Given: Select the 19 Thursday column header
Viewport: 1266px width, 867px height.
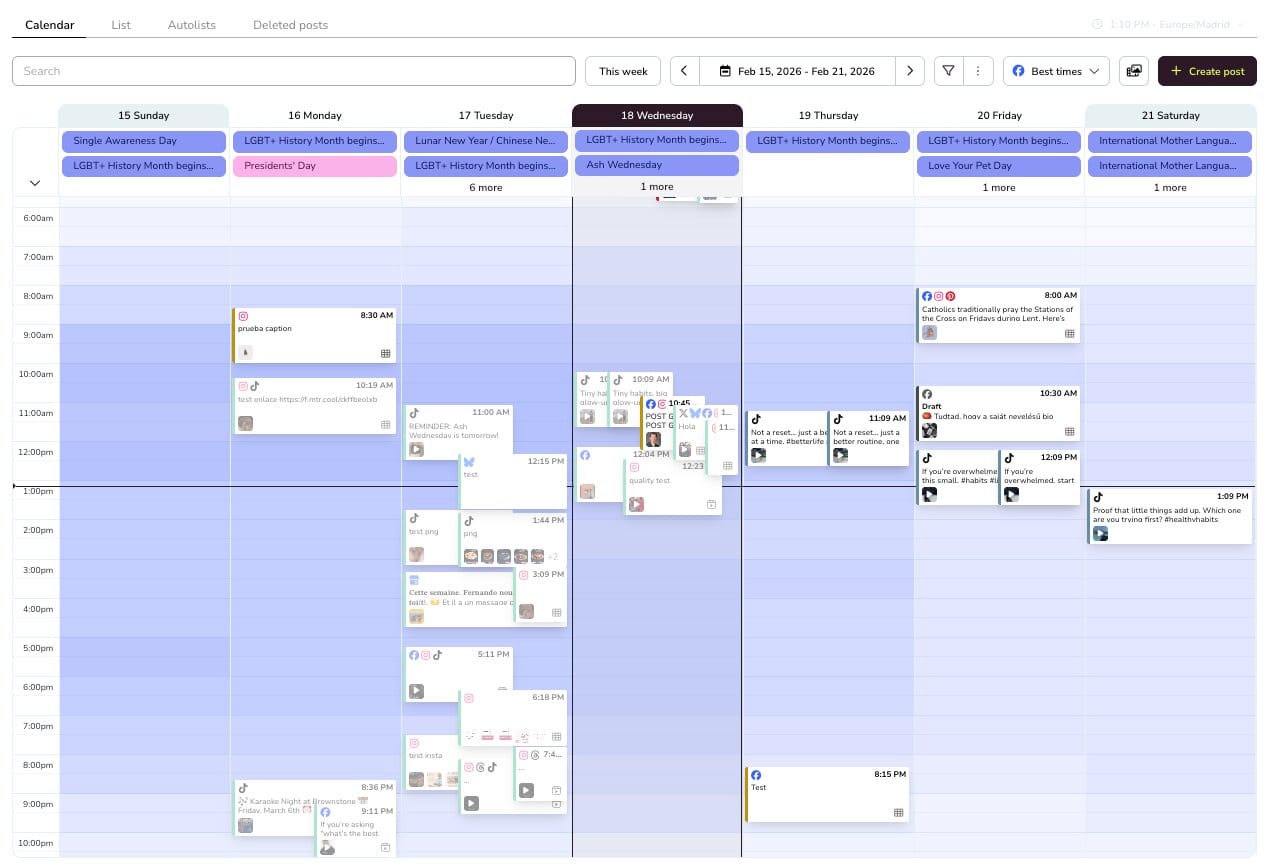Looking at the screenshot, I should pyautogui.click(x=828, y=115).
